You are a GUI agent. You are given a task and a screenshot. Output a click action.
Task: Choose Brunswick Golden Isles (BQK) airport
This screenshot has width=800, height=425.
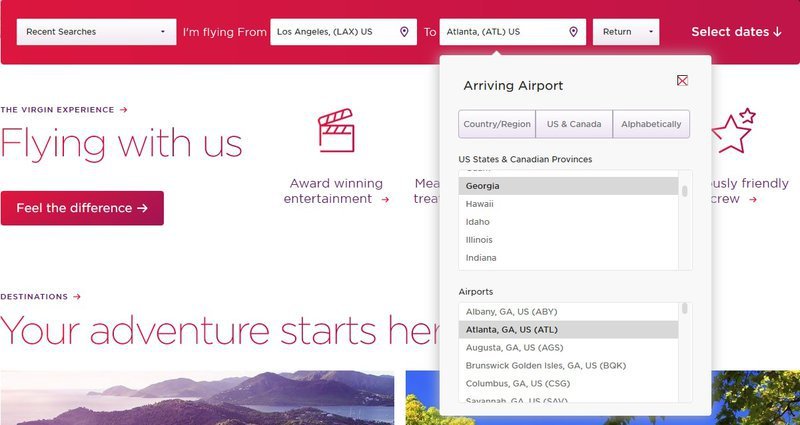pos(568,365)
